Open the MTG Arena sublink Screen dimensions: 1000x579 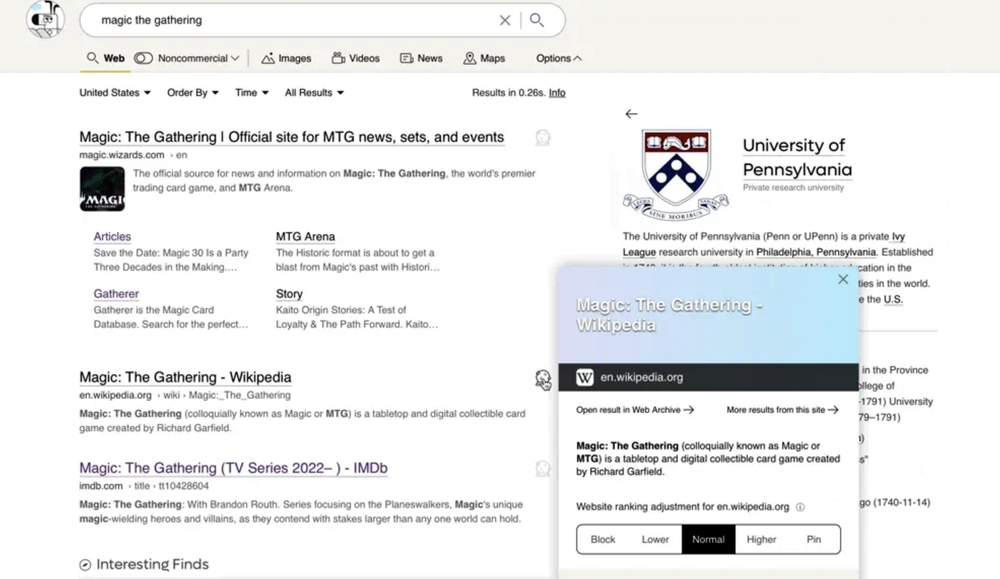tap(305, 237)
